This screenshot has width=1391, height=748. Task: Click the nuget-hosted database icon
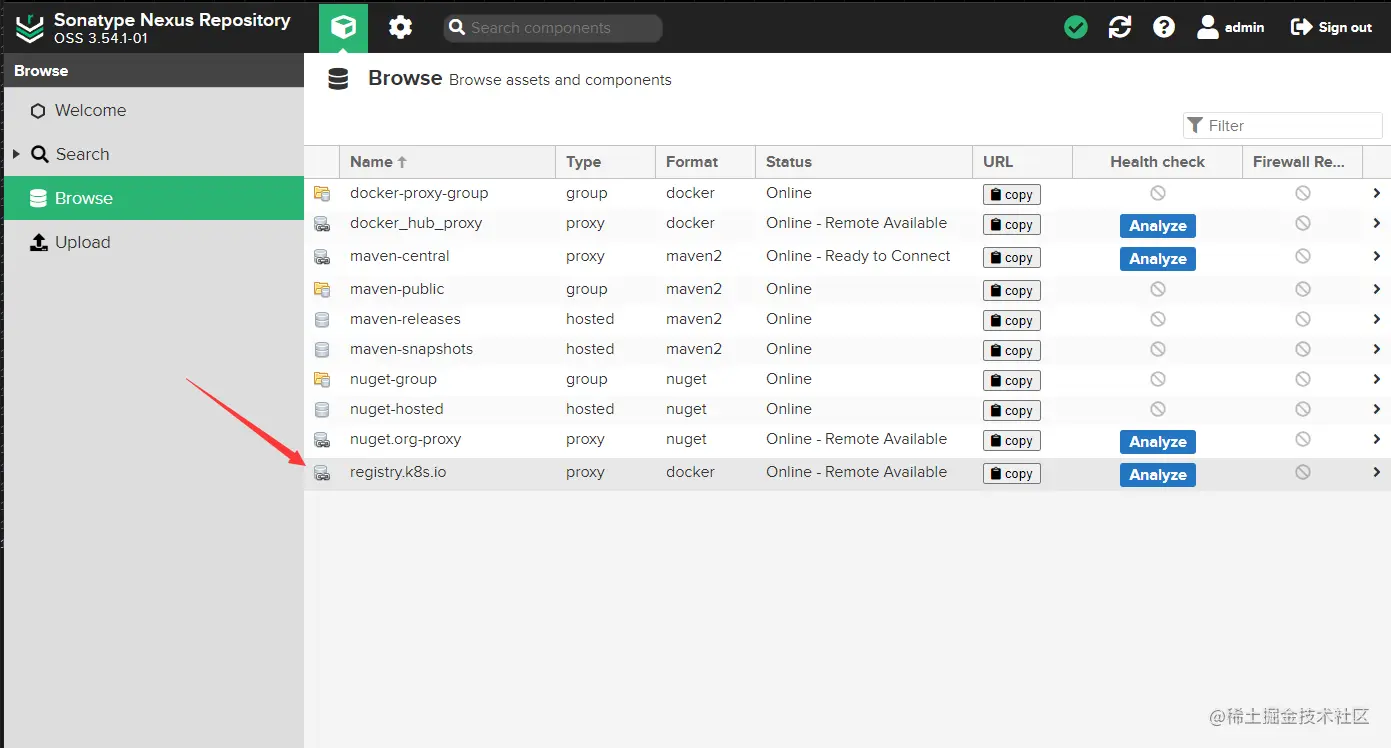322,410
